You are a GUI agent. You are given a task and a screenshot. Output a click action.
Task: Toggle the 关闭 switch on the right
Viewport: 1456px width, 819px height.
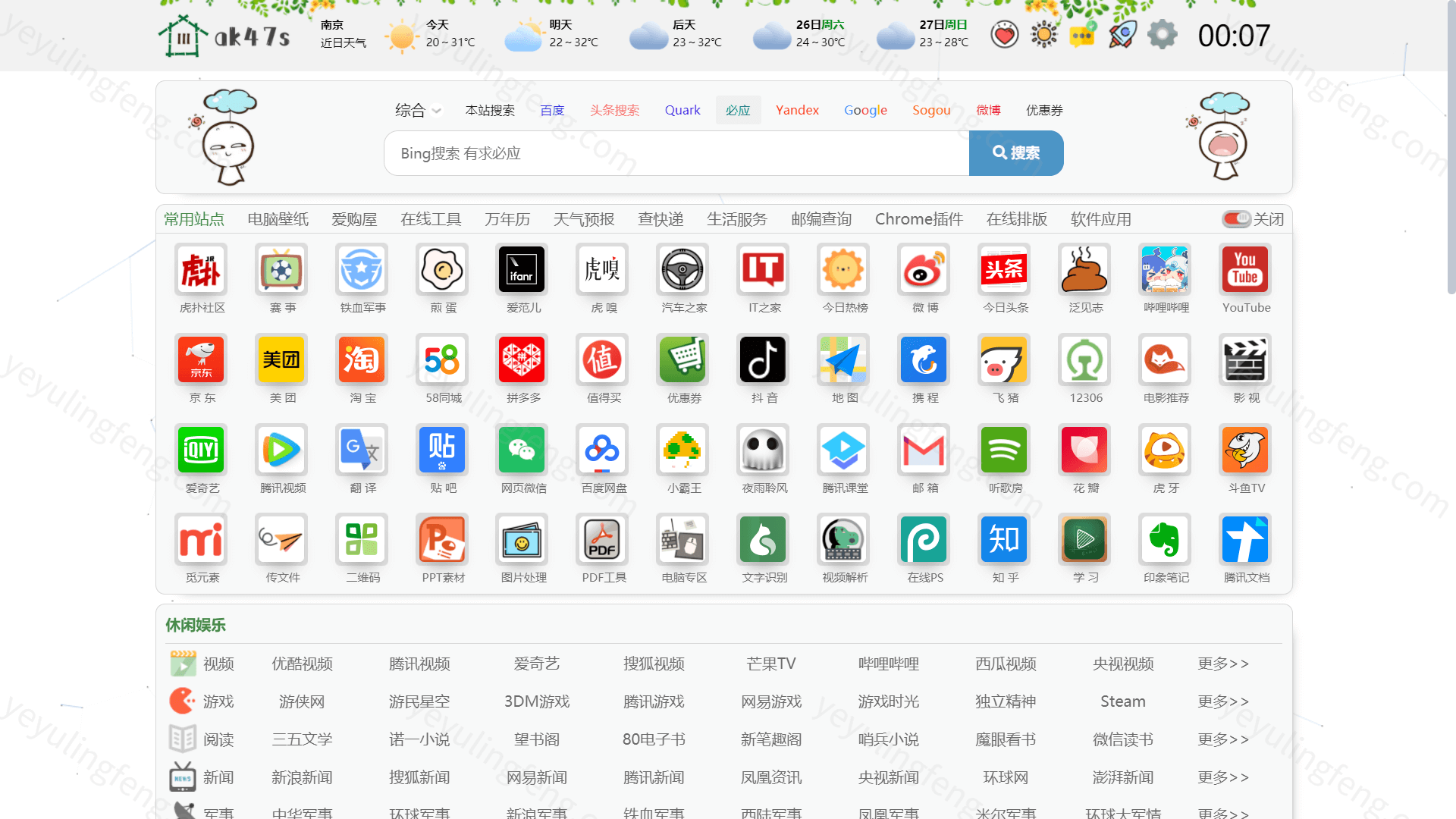[x=1236, y=218]
